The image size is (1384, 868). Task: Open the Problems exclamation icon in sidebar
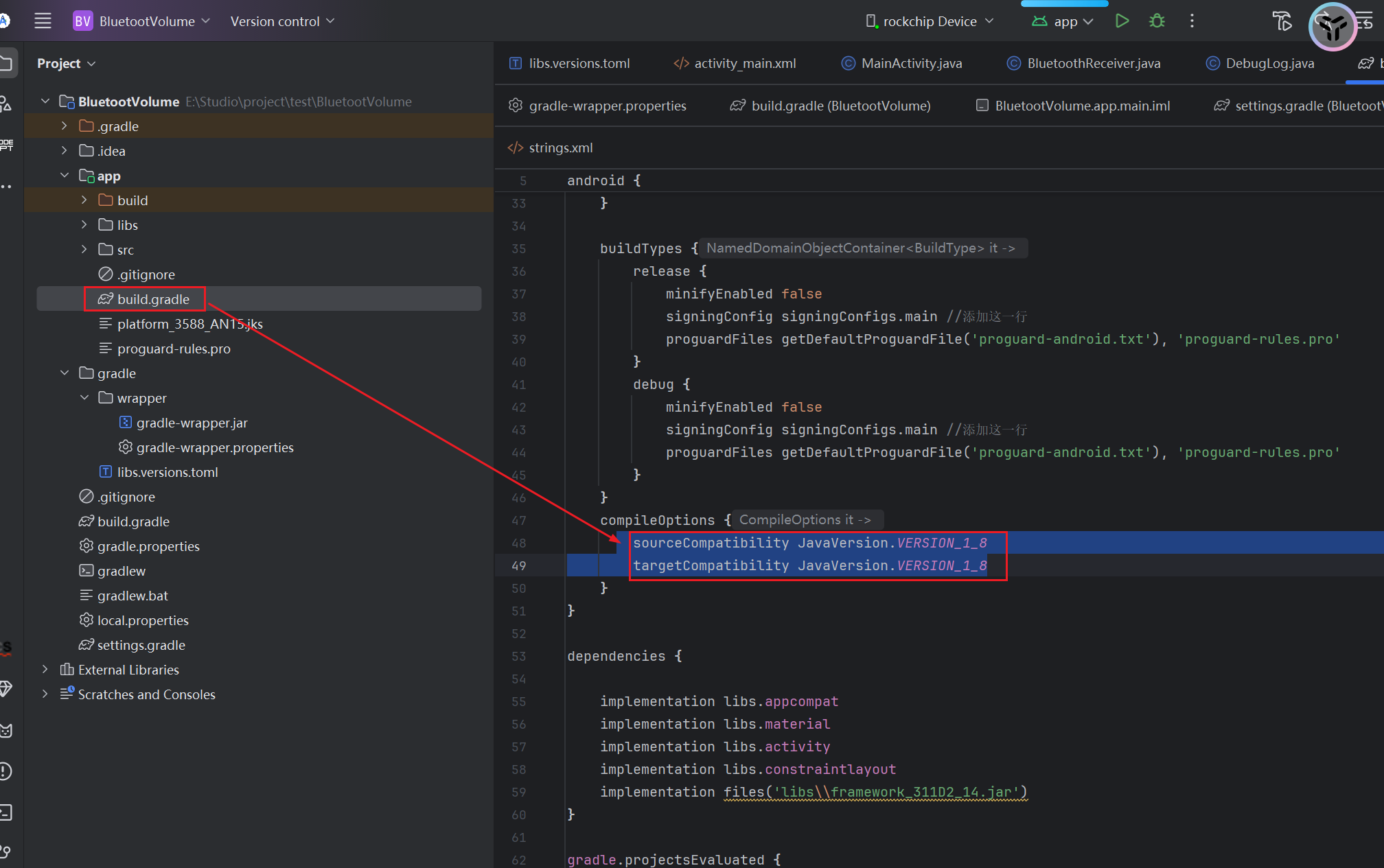click(7, 771)
